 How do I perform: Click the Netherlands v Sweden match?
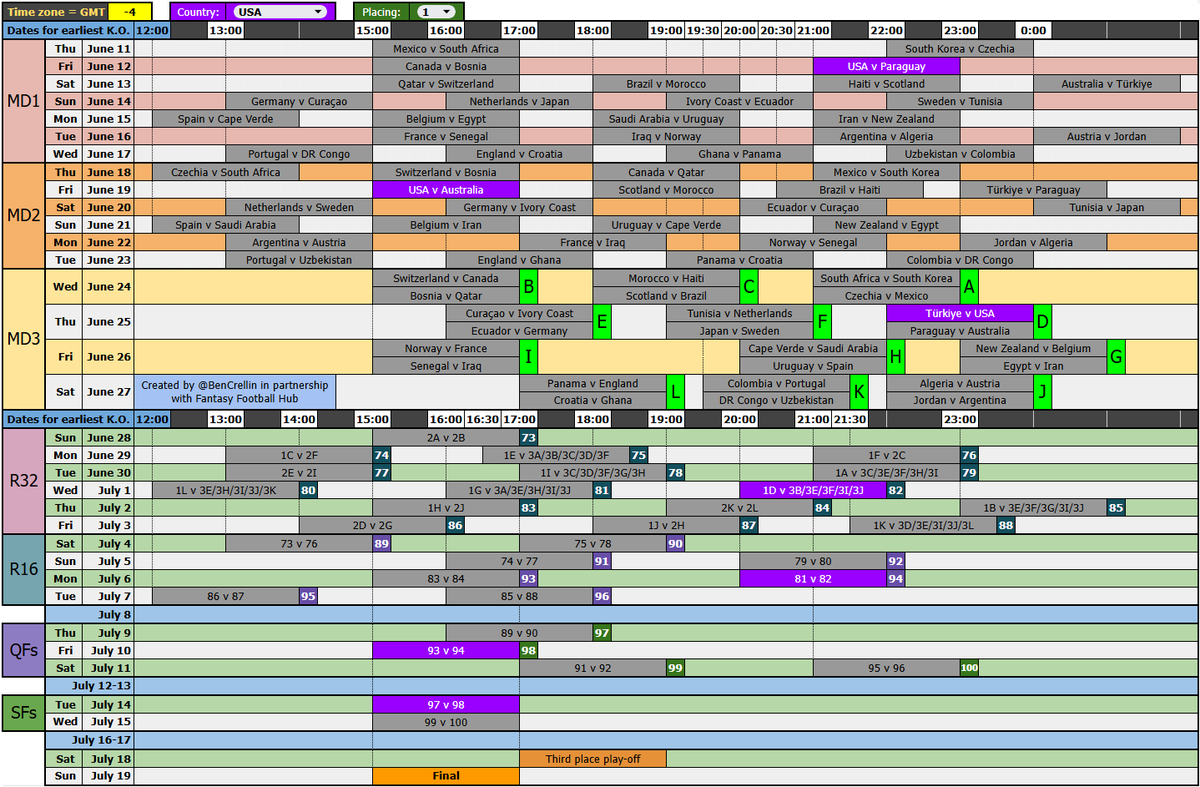(299, 207)
